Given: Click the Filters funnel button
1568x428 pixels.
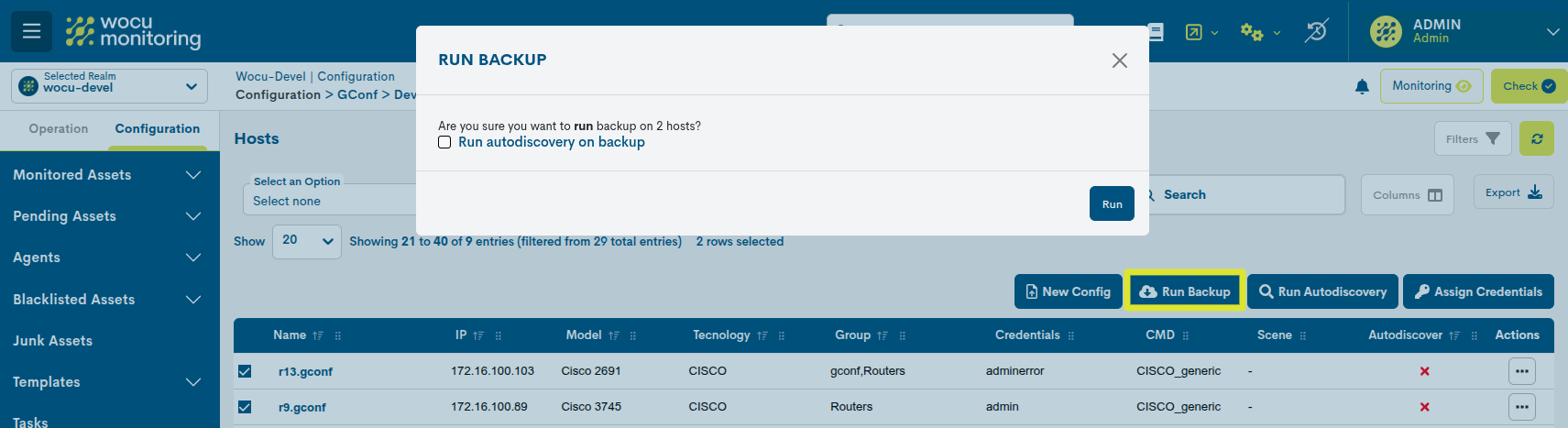Looking at the screenshot, I should coord(1472,139).
